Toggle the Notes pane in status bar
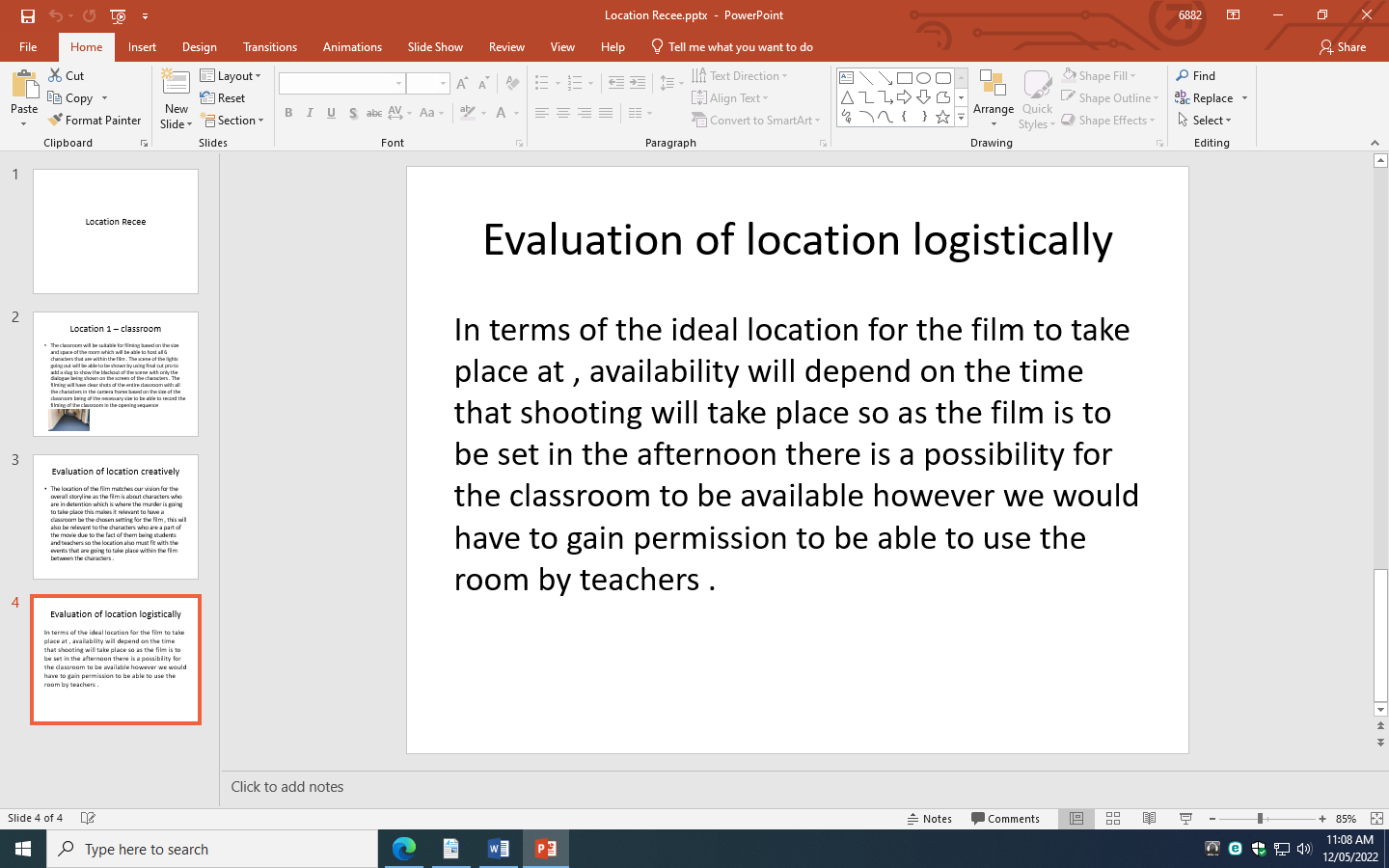This screenshot has width=1389, height=868. (x=930, y=819)
